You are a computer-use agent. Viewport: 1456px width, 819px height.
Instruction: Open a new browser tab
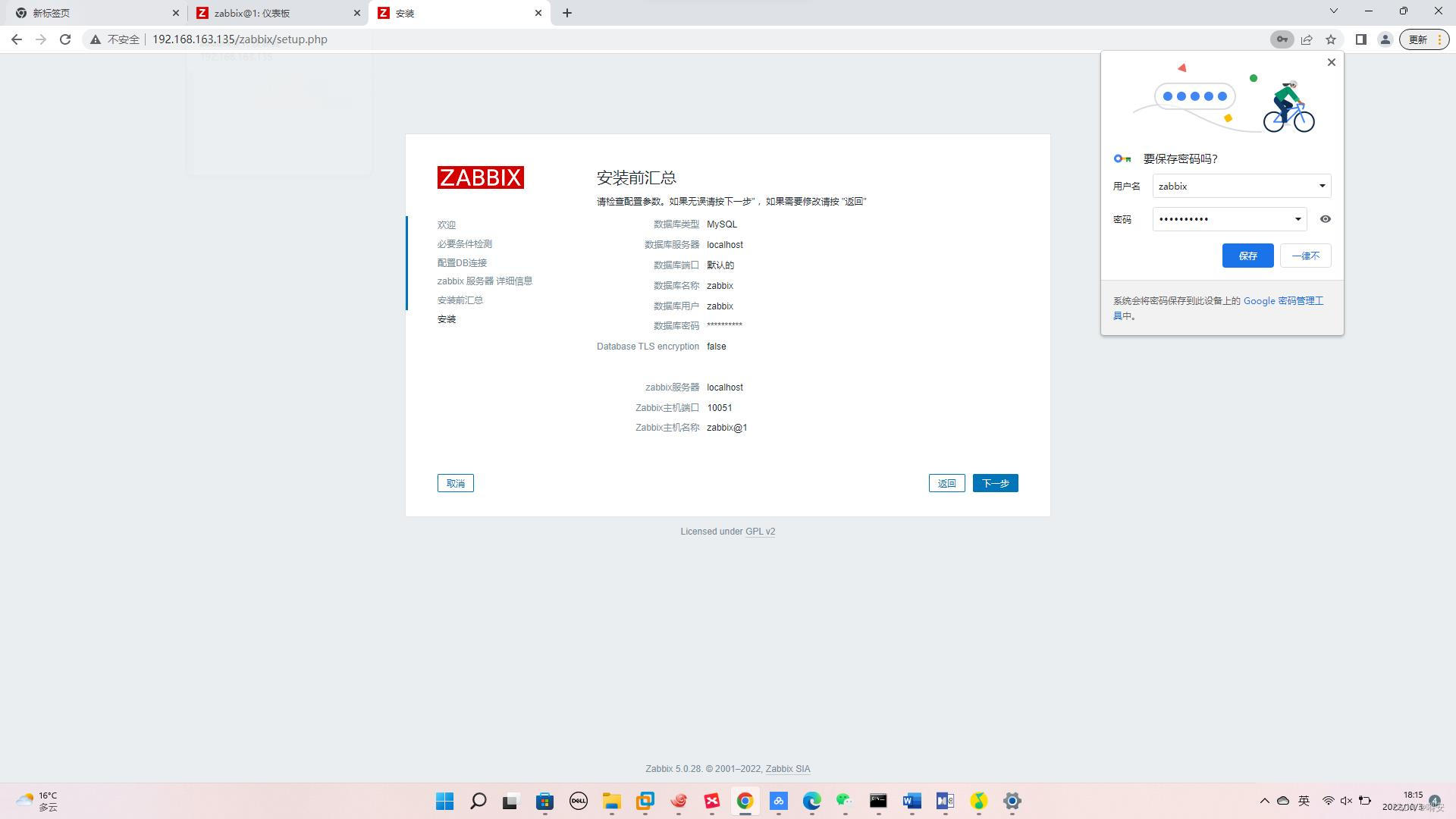click(x=567, y=13)
